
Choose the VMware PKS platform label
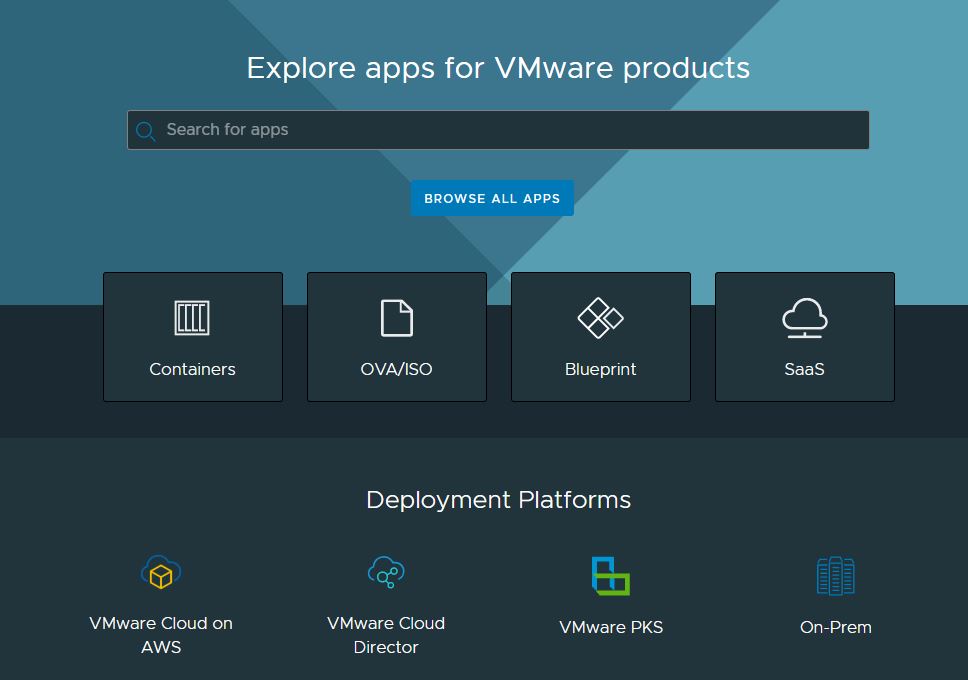(611, 627)
